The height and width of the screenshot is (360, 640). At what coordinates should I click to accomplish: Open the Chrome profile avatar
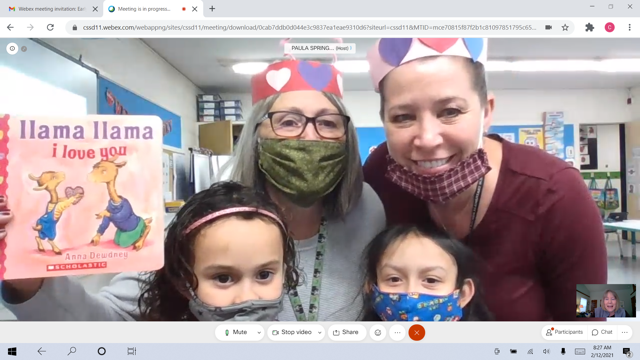coord(609,27)
